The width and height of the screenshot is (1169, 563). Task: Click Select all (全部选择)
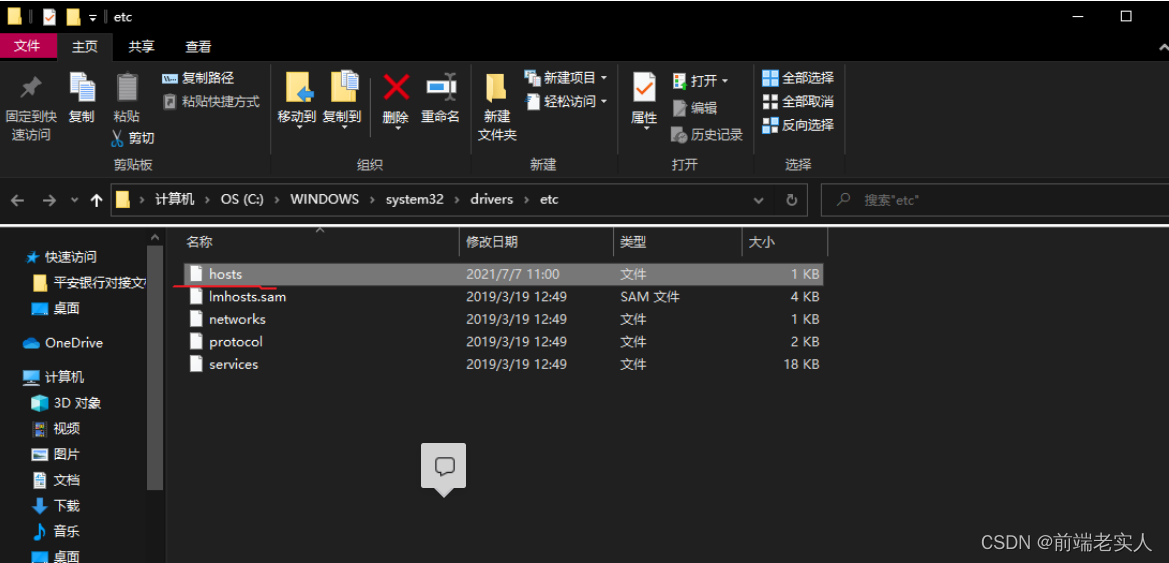point(798,78)
